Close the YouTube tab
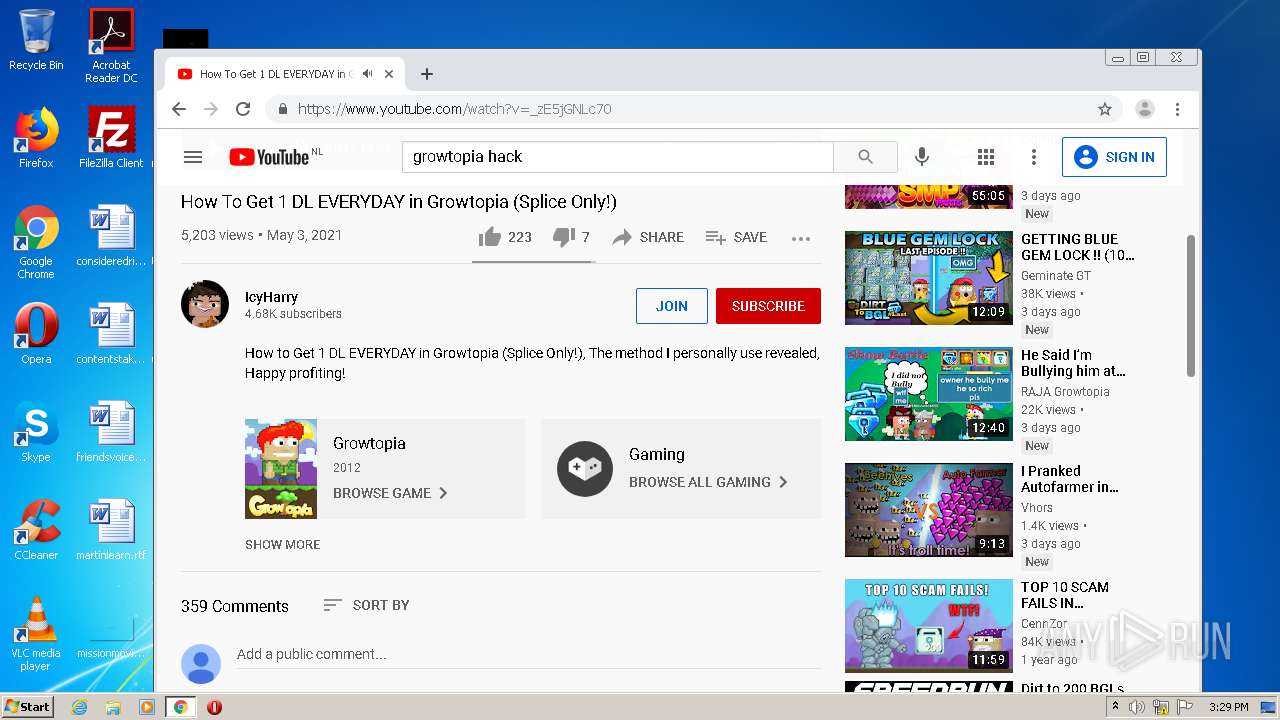The width and height of the screenshot is (1280, 720). (x=389, y=74)
